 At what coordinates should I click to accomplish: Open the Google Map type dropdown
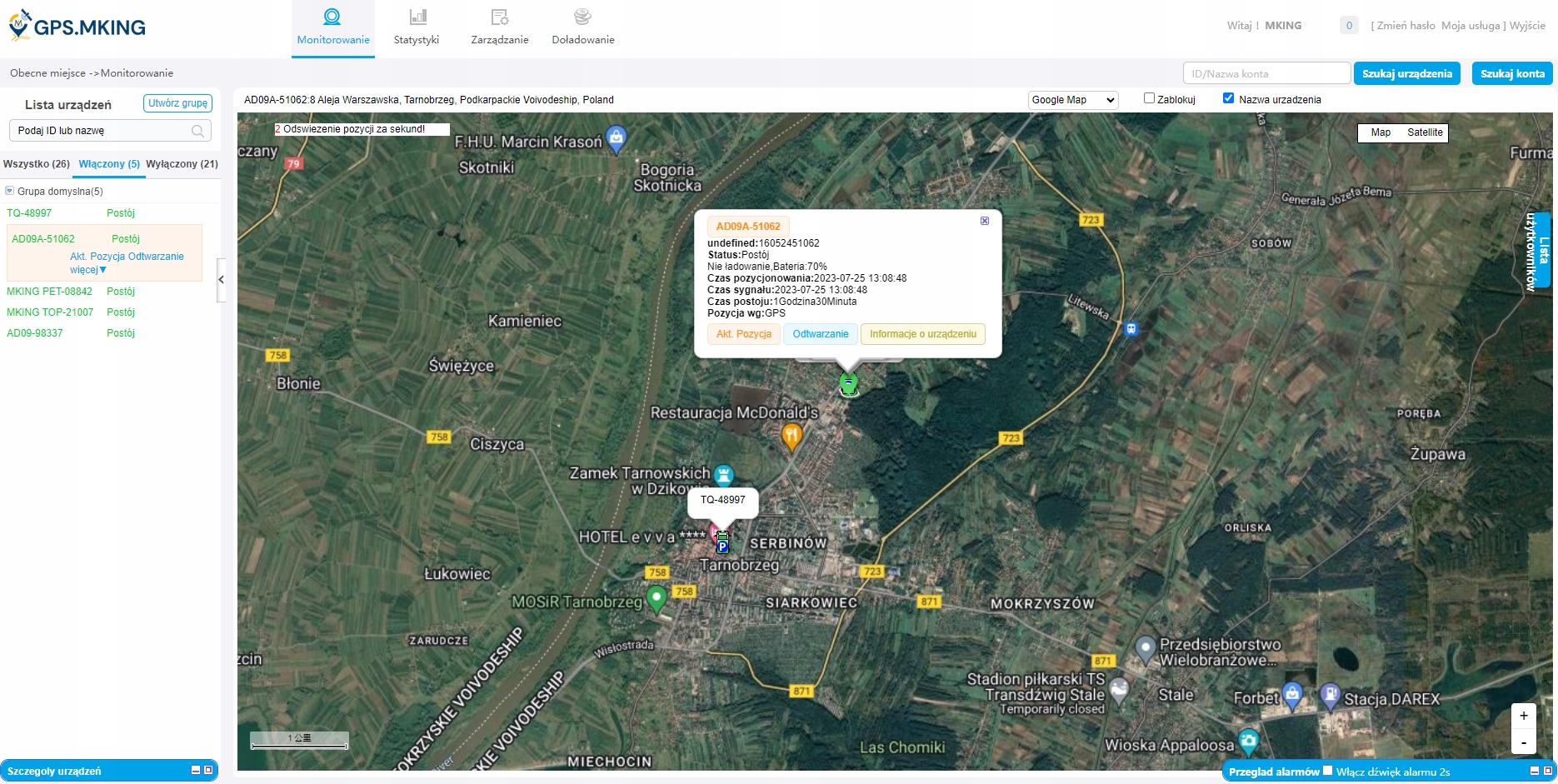pos(1072,100)
